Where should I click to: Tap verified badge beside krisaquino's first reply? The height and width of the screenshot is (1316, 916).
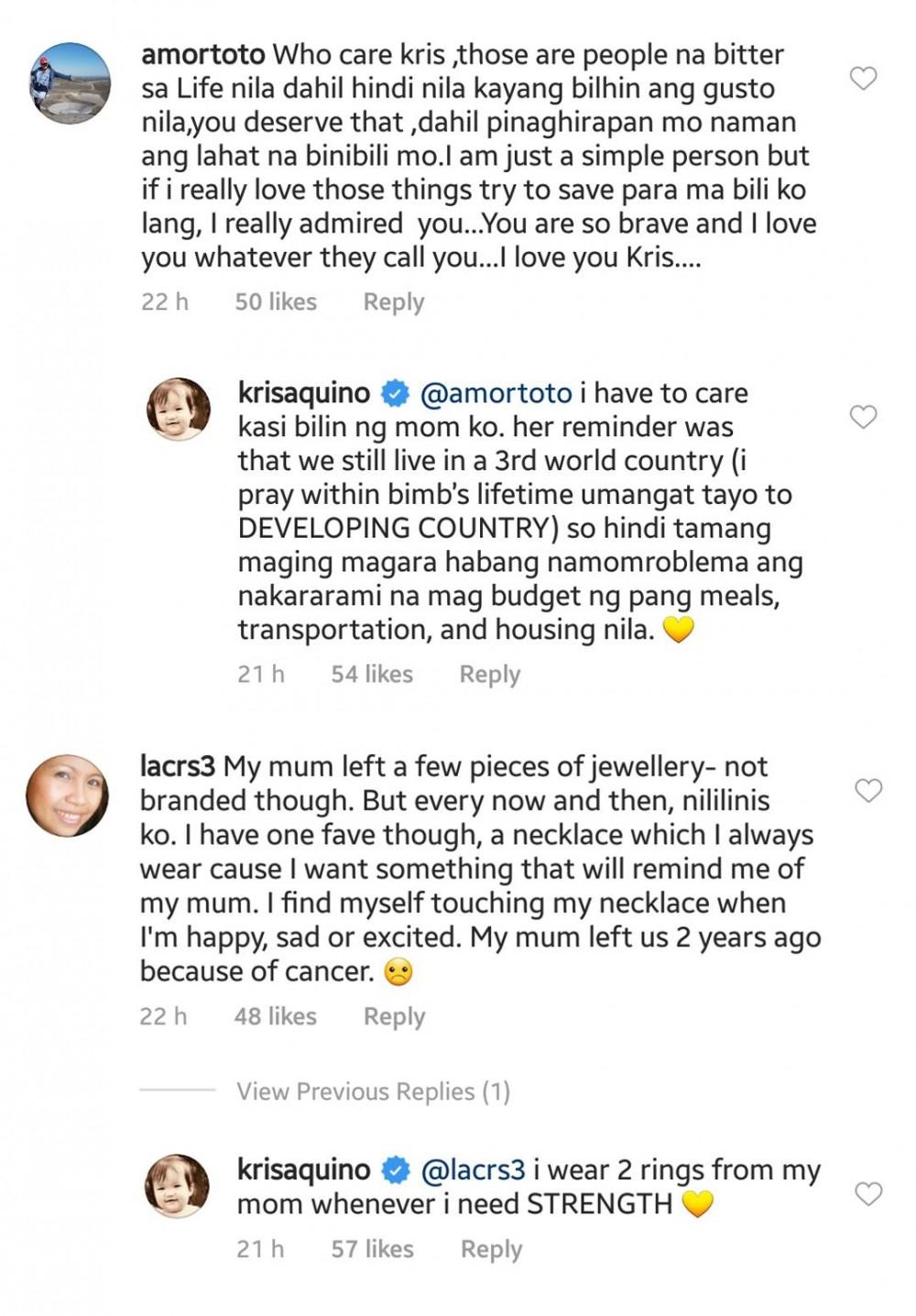395,394
